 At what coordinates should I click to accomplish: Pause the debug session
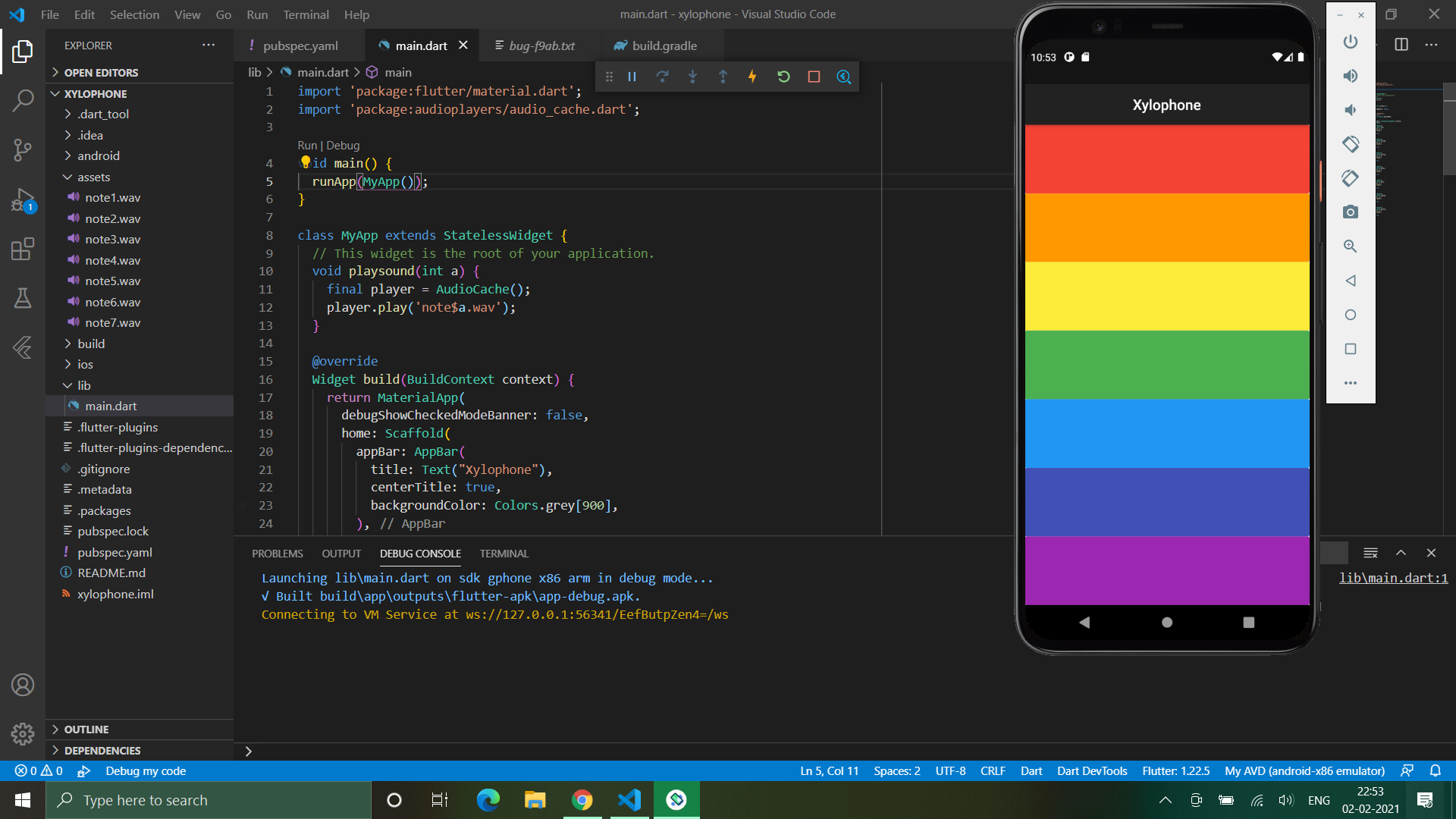click(x=632, y=77)
